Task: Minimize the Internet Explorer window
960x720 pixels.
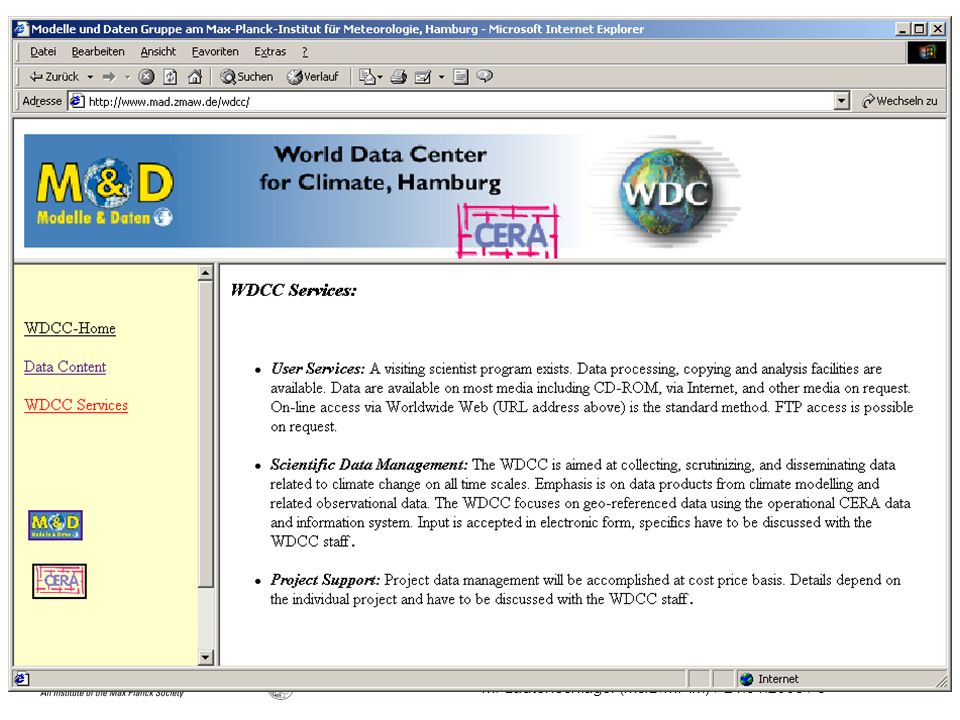Action: [x=902, y=29]
